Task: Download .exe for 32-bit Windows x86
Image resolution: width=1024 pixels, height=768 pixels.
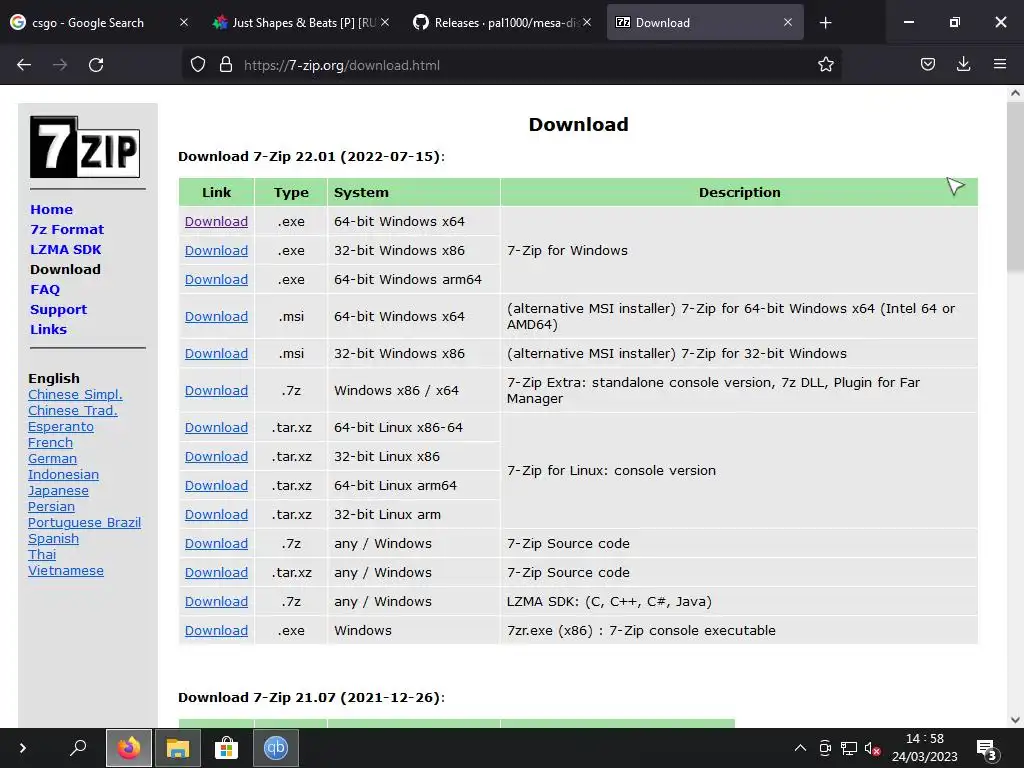Action: (x=216, y=251)
